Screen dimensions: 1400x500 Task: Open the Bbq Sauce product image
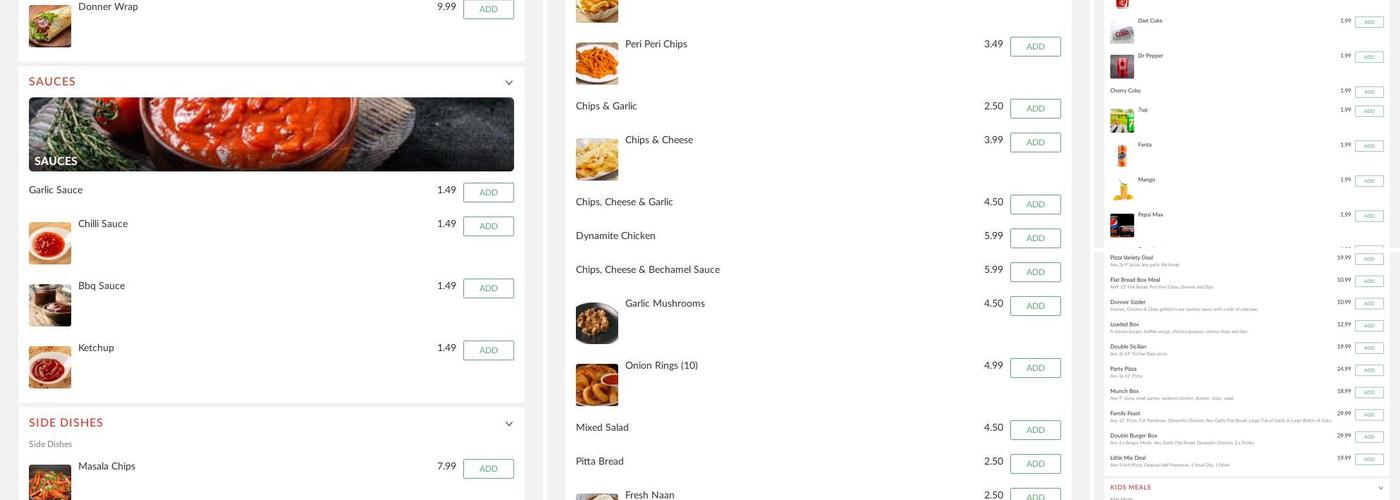[x=50, y=305]
